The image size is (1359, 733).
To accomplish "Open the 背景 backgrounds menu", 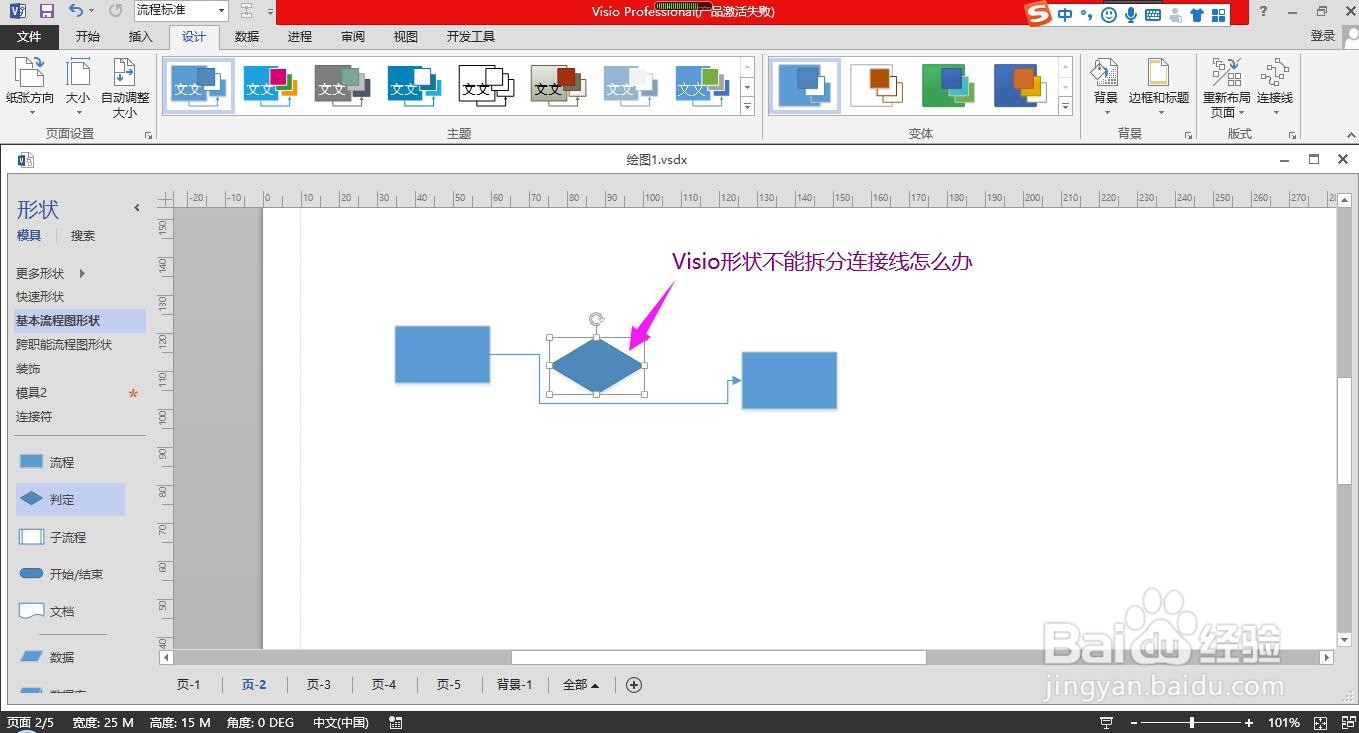I will tap(1106, 85).
